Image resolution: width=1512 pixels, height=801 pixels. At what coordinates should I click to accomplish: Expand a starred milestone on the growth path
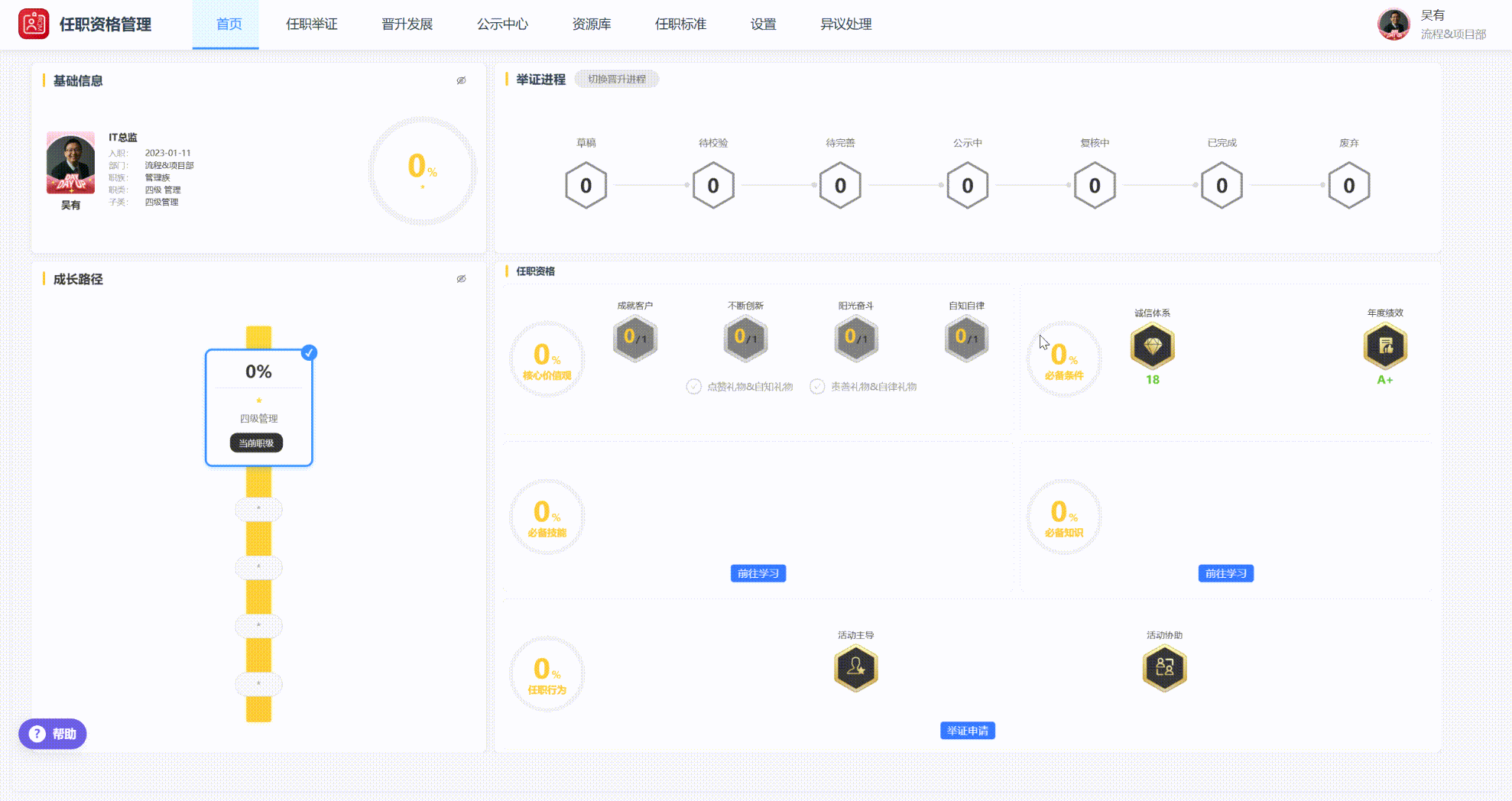[x=258, y=509]
